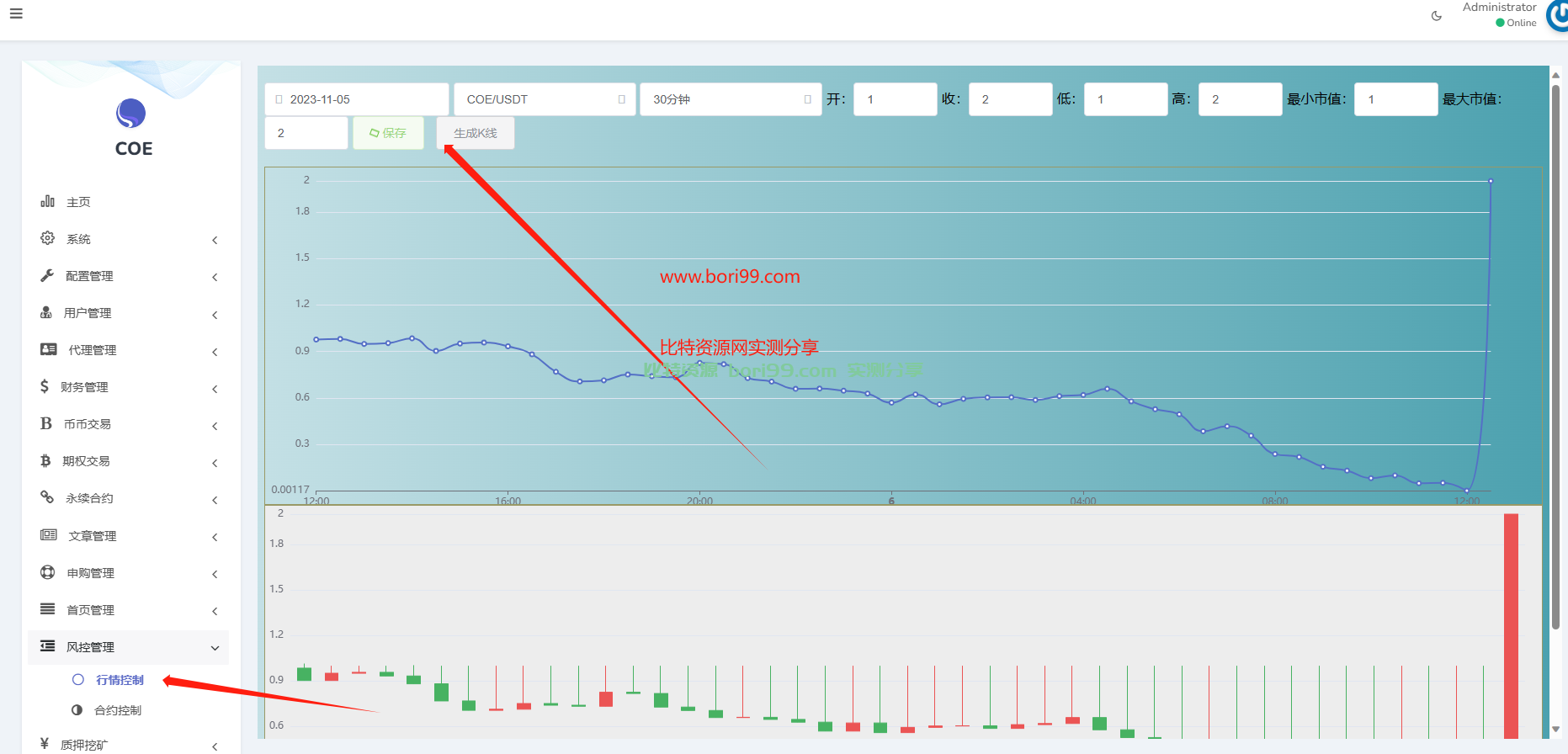Expand the 代理管理 menu chevron

click(x=215, y=352)
